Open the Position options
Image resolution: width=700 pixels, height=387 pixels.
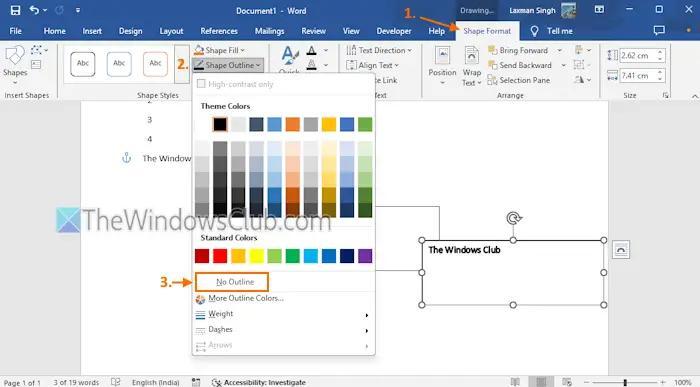(442, 65)
